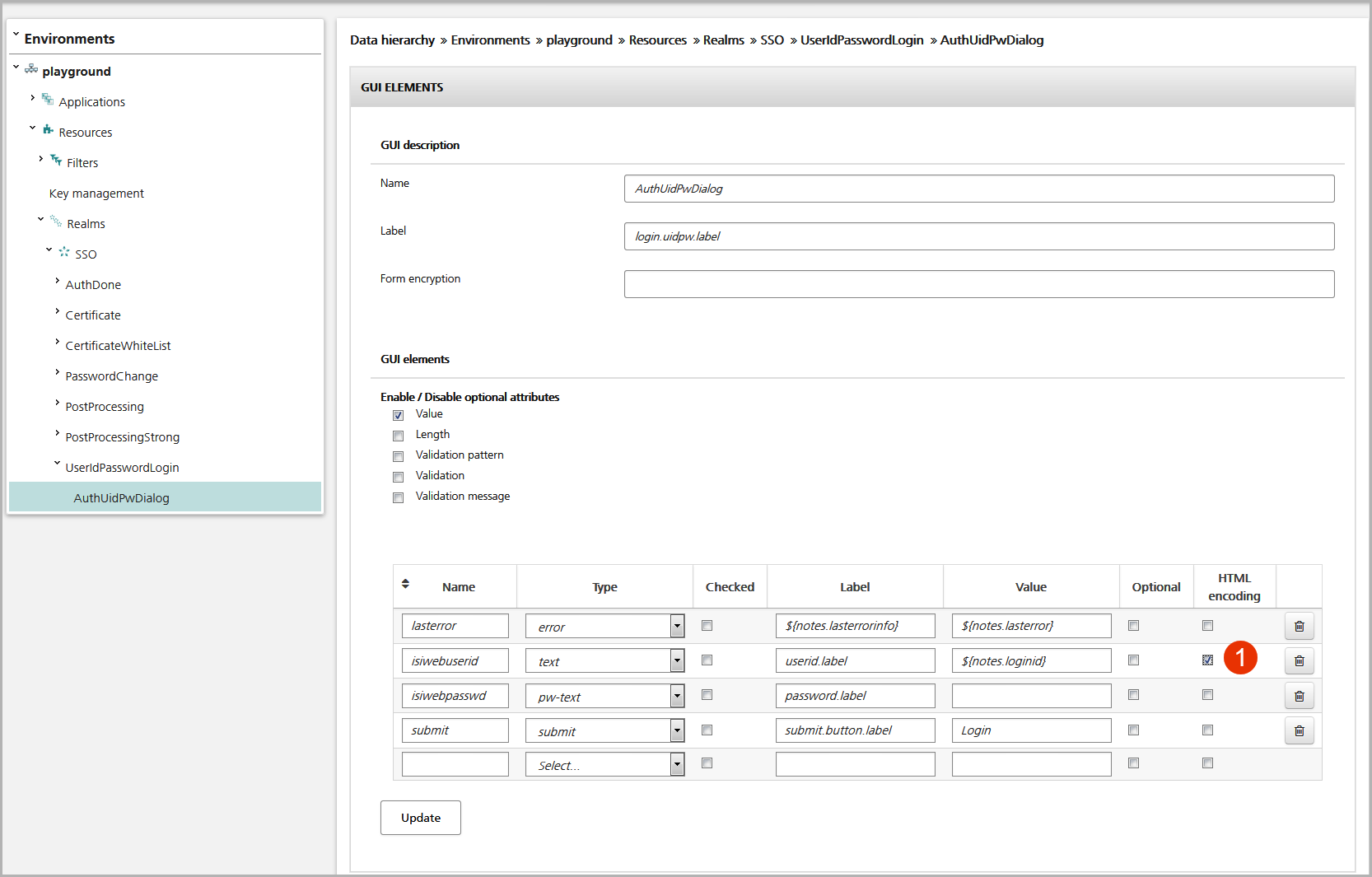The image size is (1372, 877).
Task: Delete the lasterror row with its trash icon
Action: pos(1299,627)
